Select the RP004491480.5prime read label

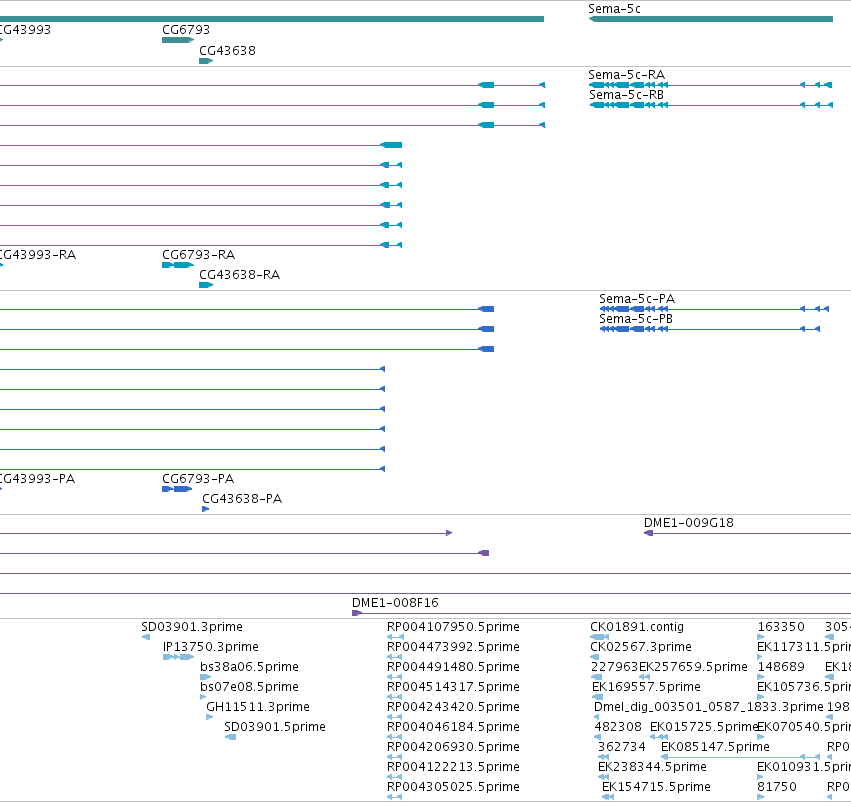click(x=453, y=667)
